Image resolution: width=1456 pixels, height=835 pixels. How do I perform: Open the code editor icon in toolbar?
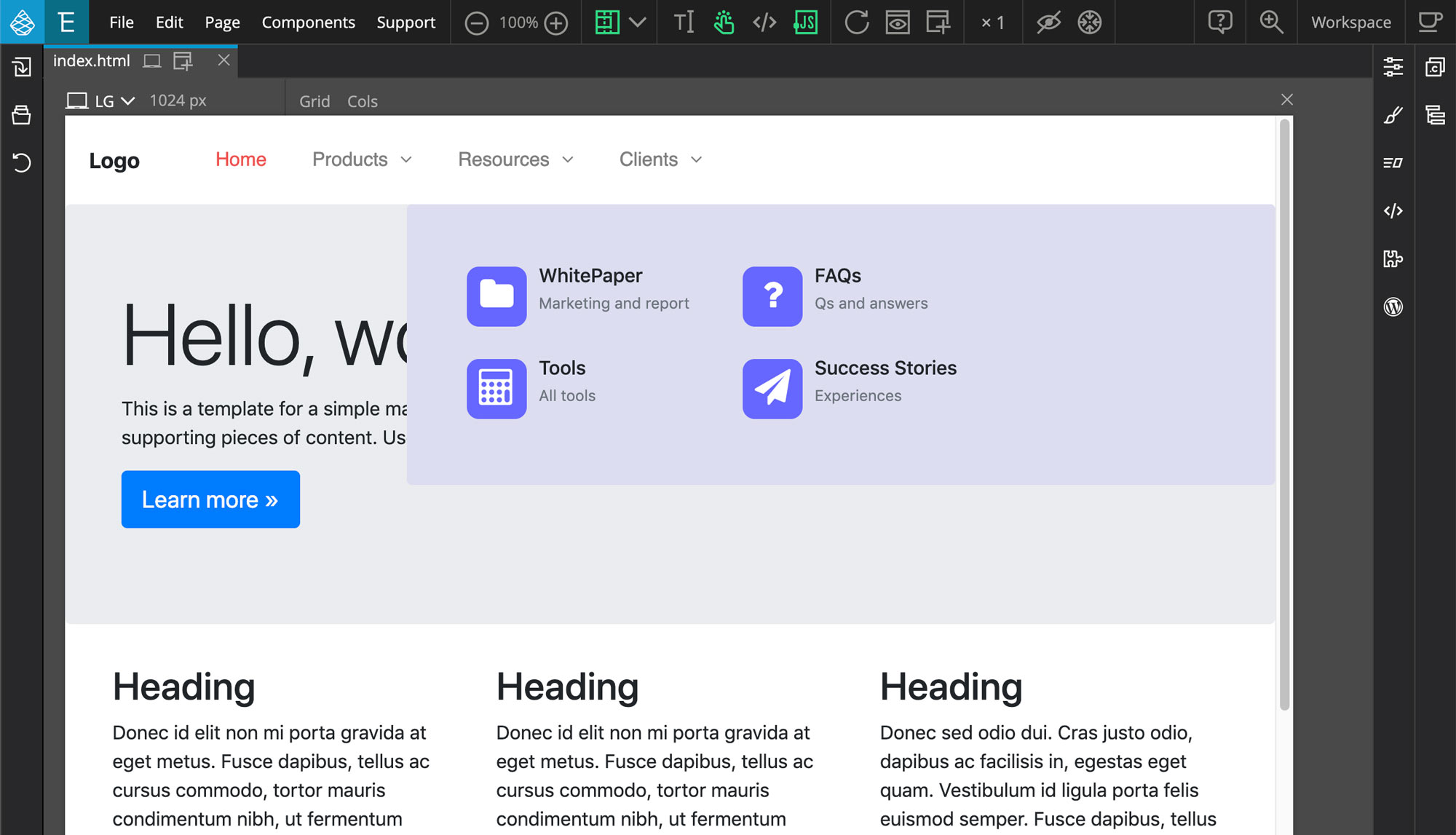(x=764, y=23)
